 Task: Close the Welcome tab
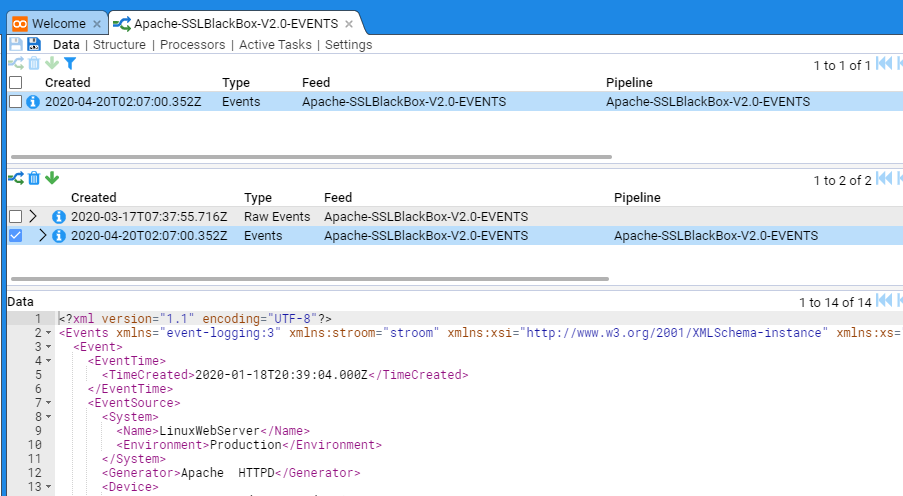[96, 23]
